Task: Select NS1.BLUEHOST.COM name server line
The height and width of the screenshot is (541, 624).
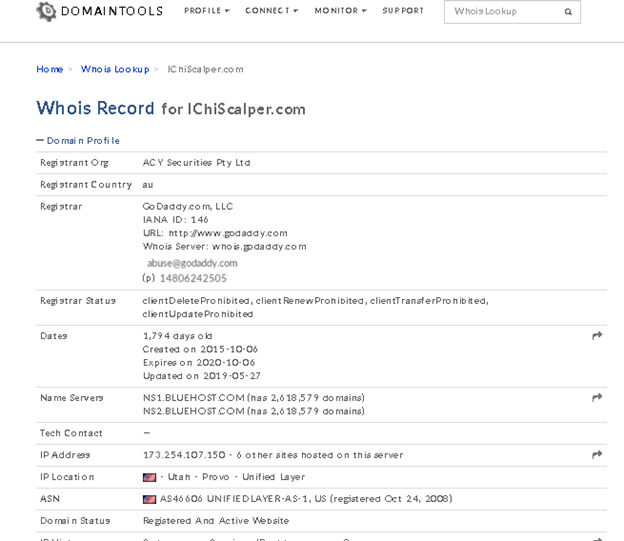Action: click(254, 397)
